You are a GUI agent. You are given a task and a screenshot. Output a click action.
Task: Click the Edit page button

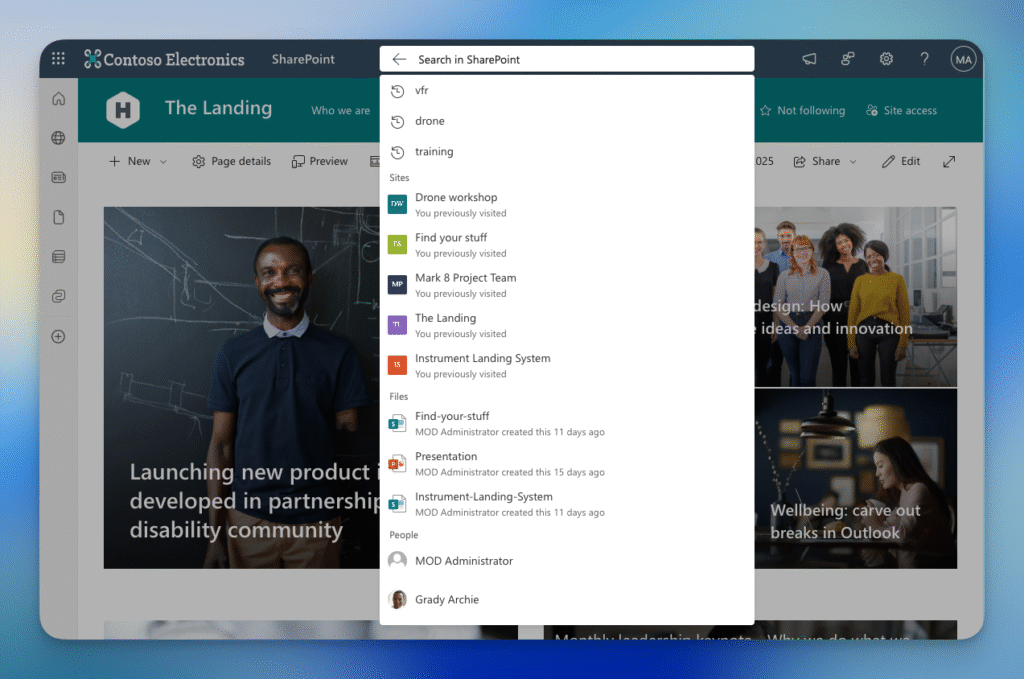pos(901,161)
